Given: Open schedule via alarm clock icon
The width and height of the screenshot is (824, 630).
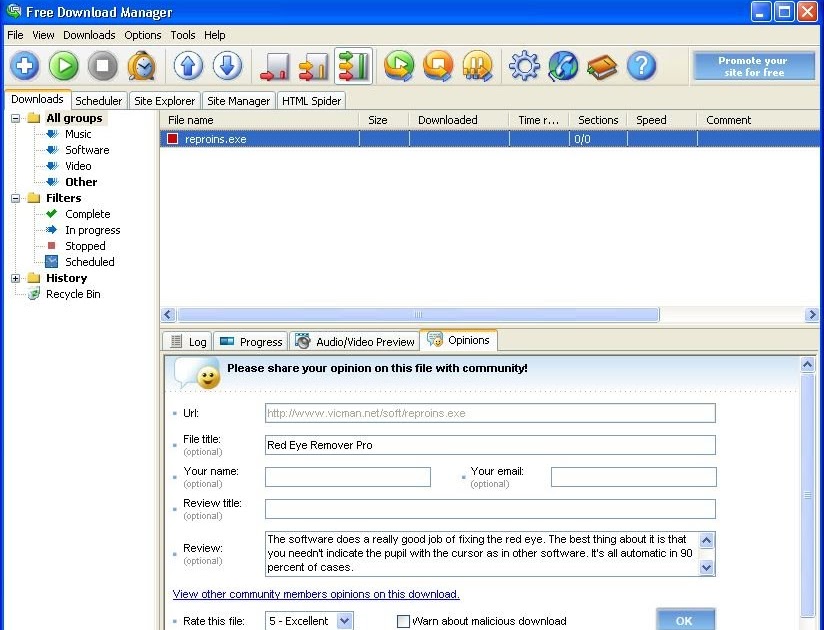Looking at the screenshot, I should (141, 66).
